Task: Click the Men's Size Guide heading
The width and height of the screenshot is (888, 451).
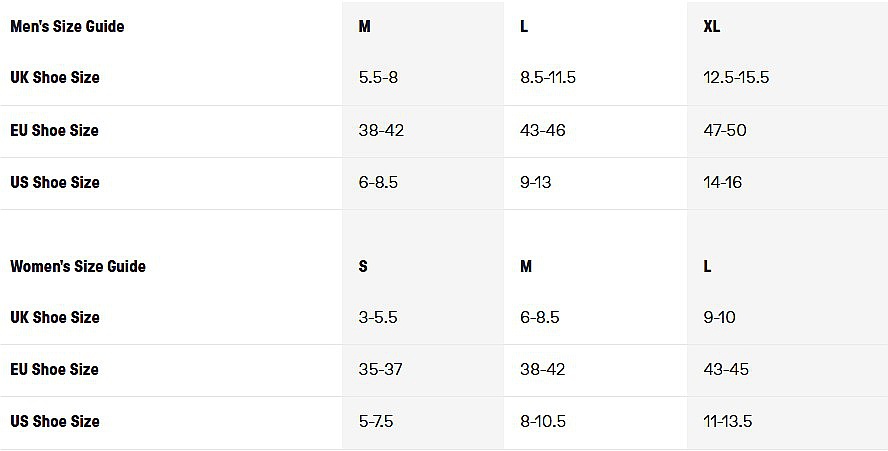Action: pos(67,27)
